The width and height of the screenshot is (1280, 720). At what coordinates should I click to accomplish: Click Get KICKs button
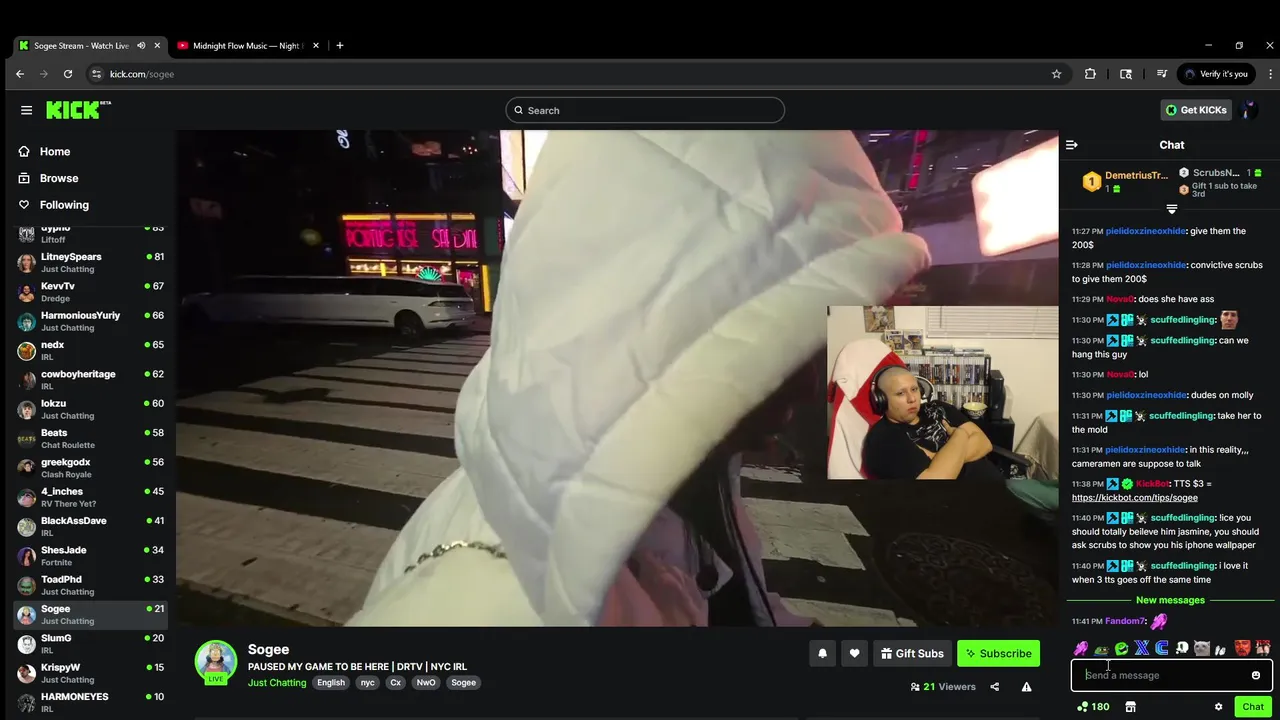coord(1196,110)
